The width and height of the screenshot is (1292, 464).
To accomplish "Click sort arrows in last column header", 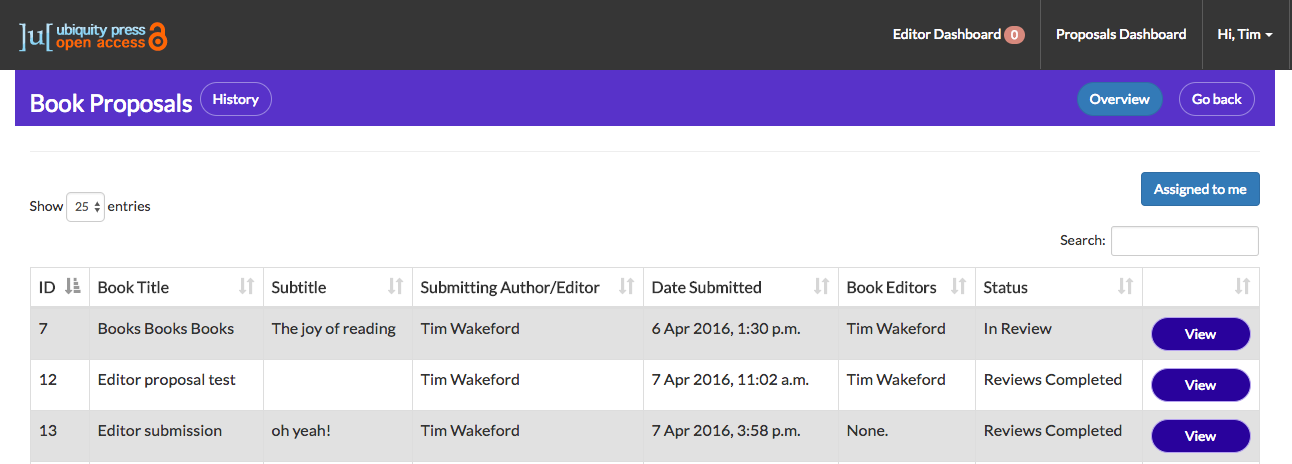I will pos(1242,286).
